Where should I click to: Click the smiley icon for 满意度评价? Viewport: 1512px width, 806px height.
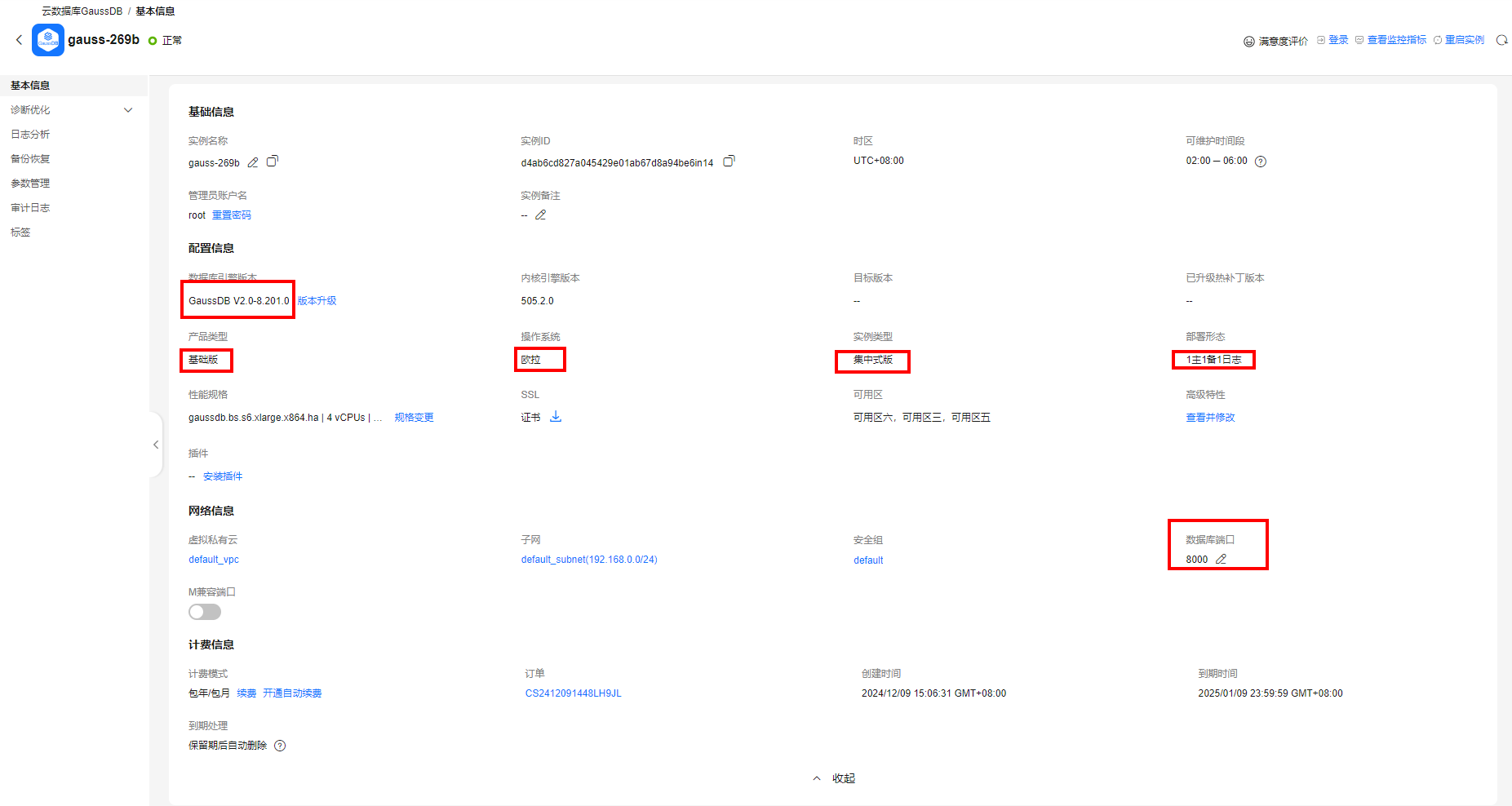click(x=1248, y=42)
